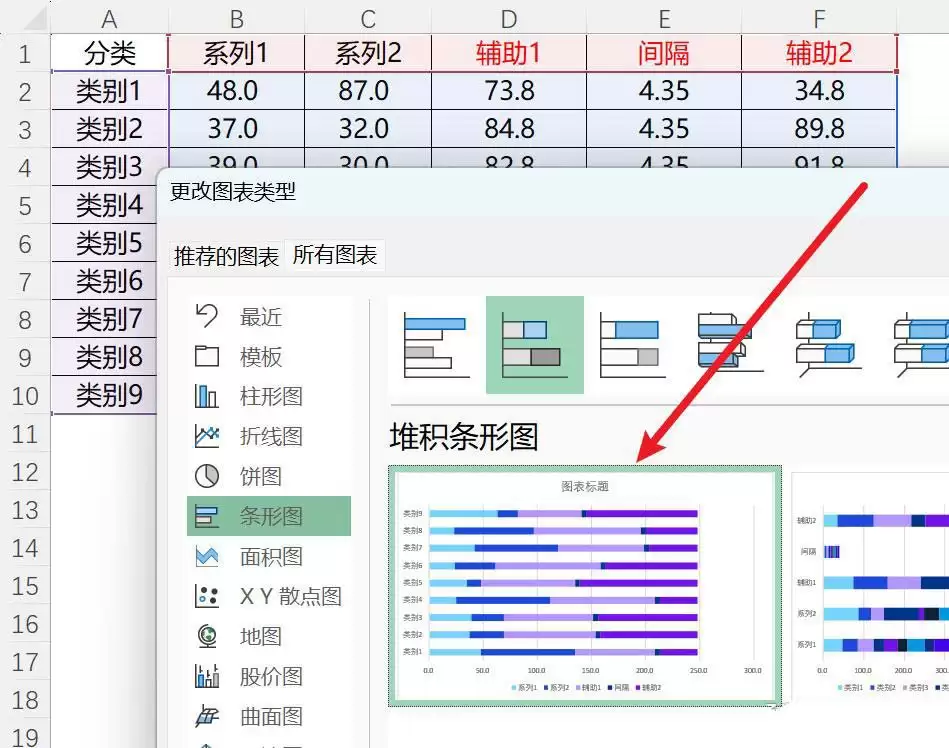Switch to the 所有图表 tab
The width and height of the screenshot is (949, 748).
tap(335, 255)
